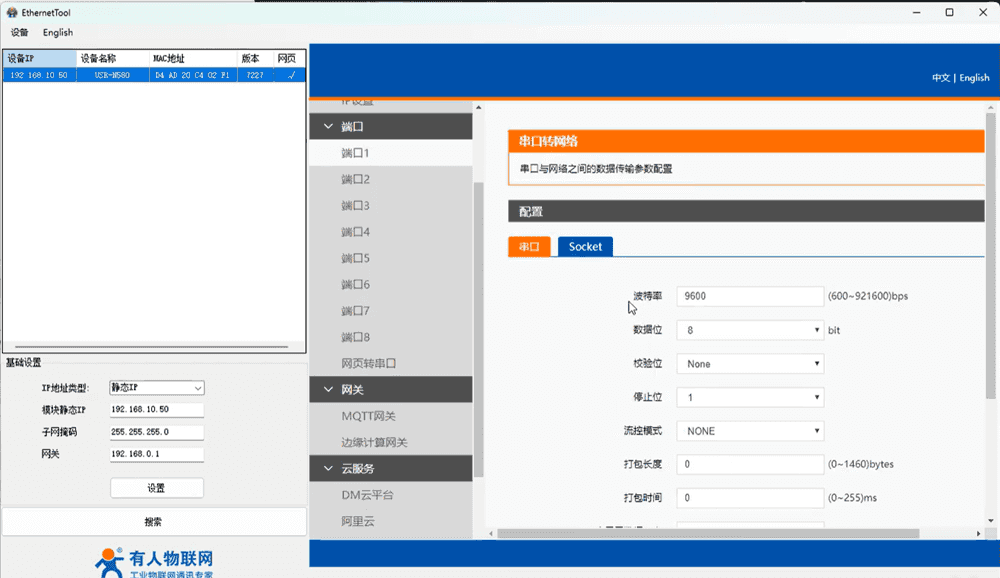Collapse the 云服务 sidebar section
This screenshot has width=1000, height=578.
[328, 468]
